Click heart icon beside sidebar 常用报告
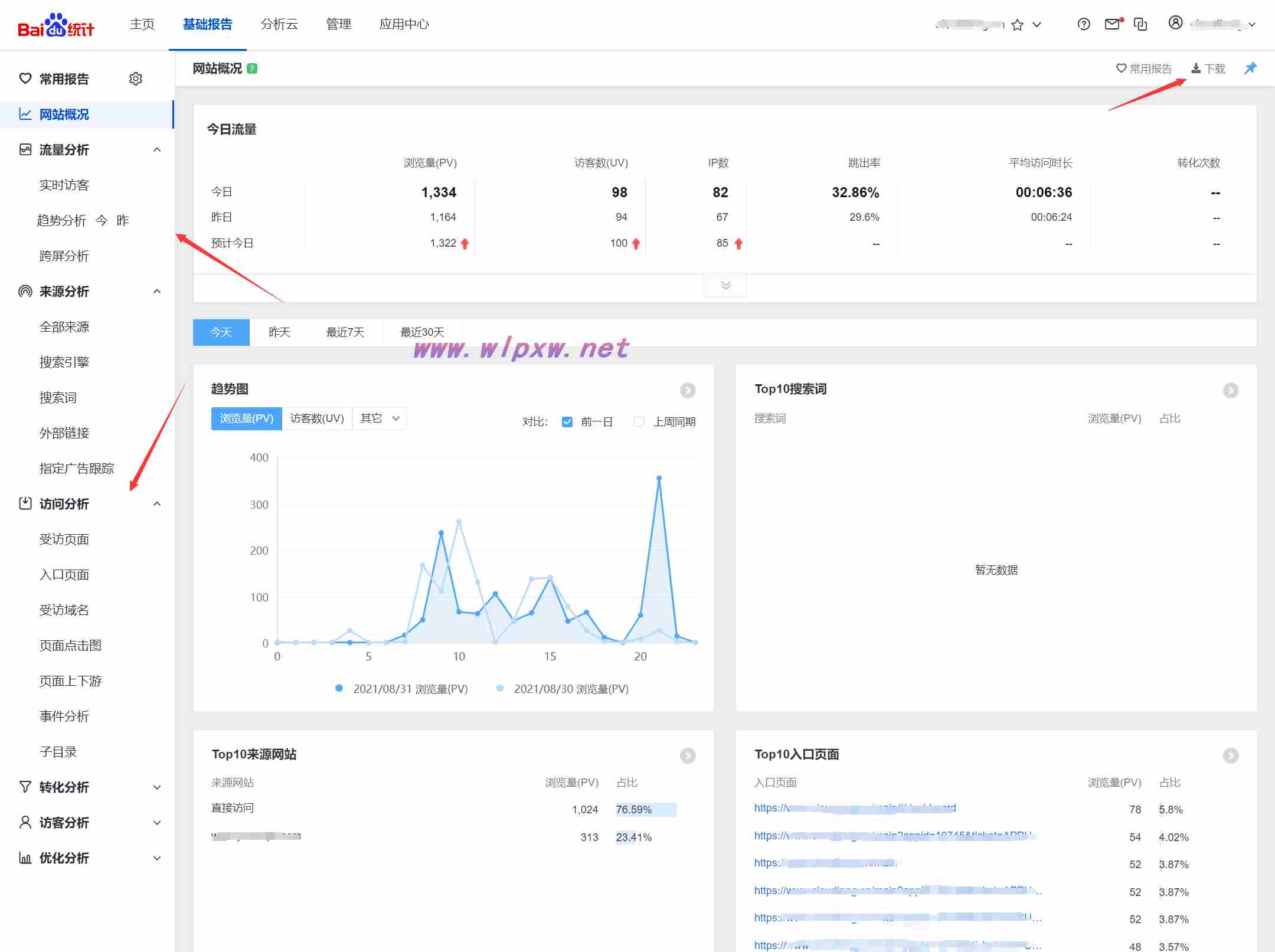 [25, 78]
